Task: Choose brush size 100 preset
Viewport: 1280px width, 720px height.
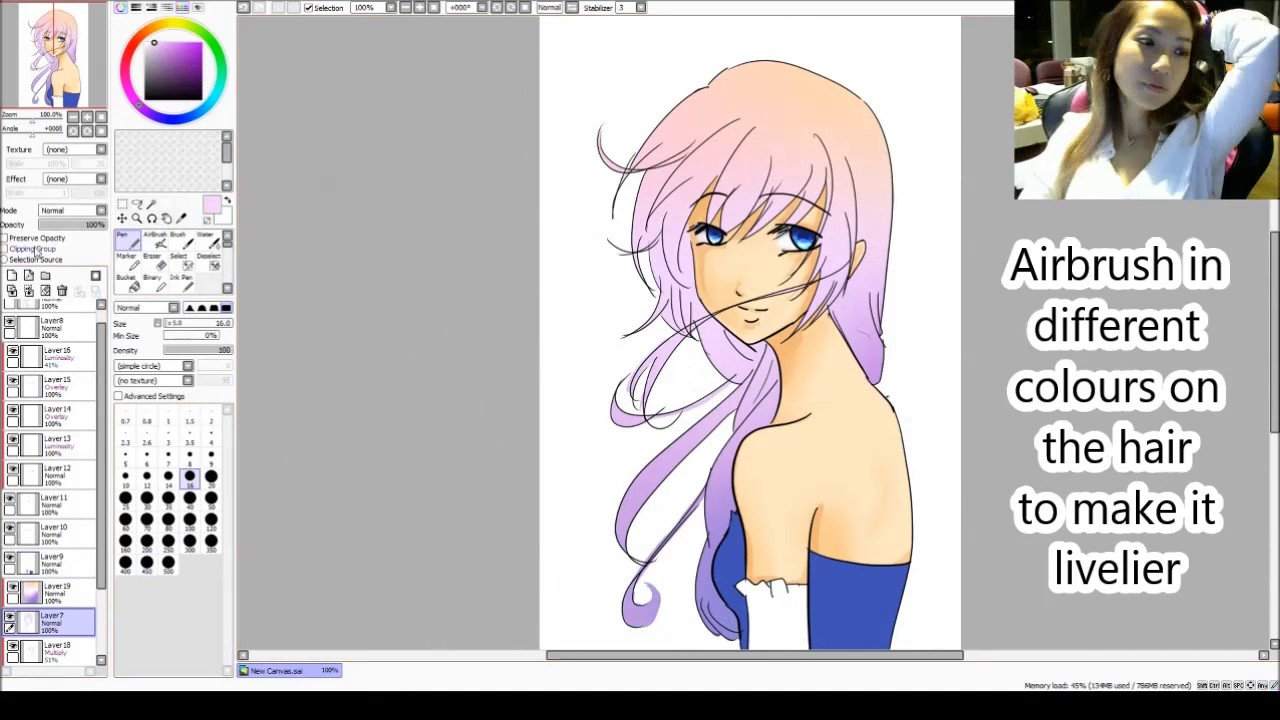Action: [x=190, y=522]
